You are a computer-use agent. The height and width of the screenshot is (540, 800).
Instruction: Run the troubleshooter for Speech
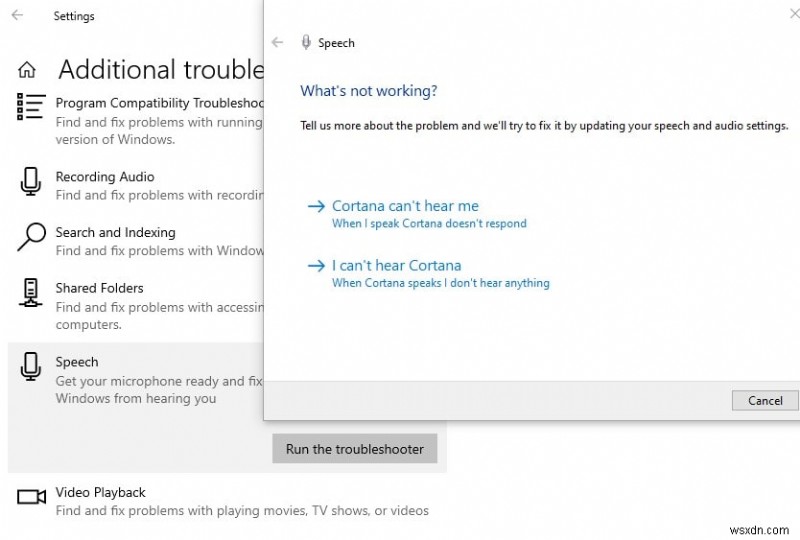coord(355,449)
